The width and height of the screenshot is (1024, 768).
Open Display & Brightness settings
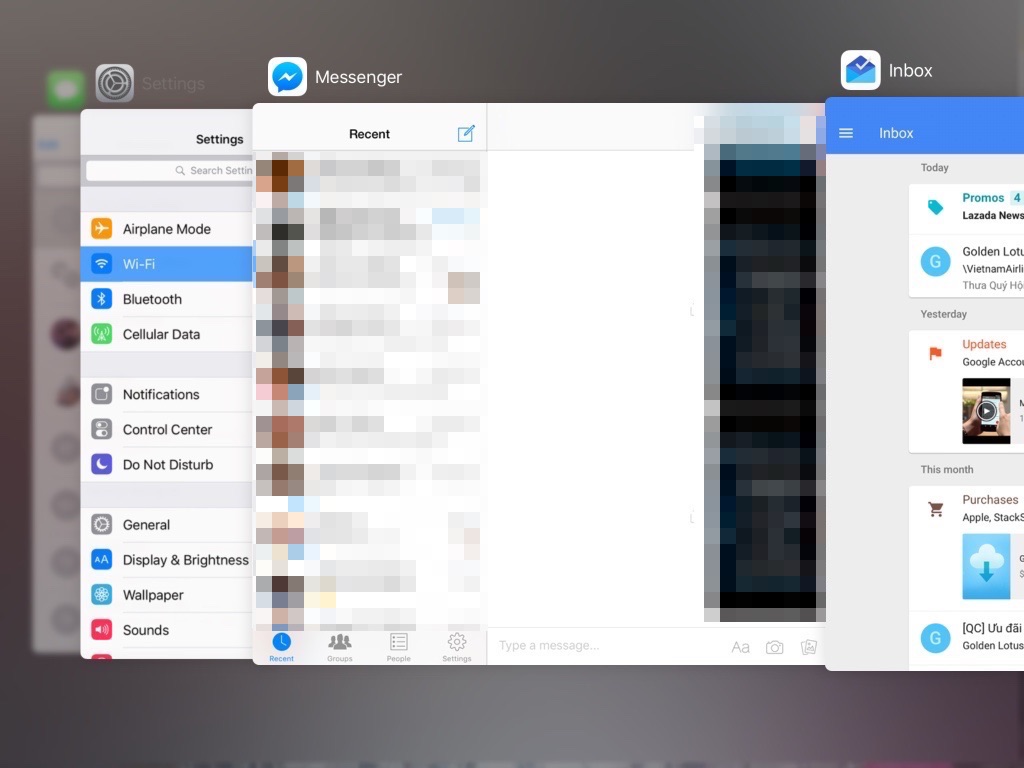[166, 560]
